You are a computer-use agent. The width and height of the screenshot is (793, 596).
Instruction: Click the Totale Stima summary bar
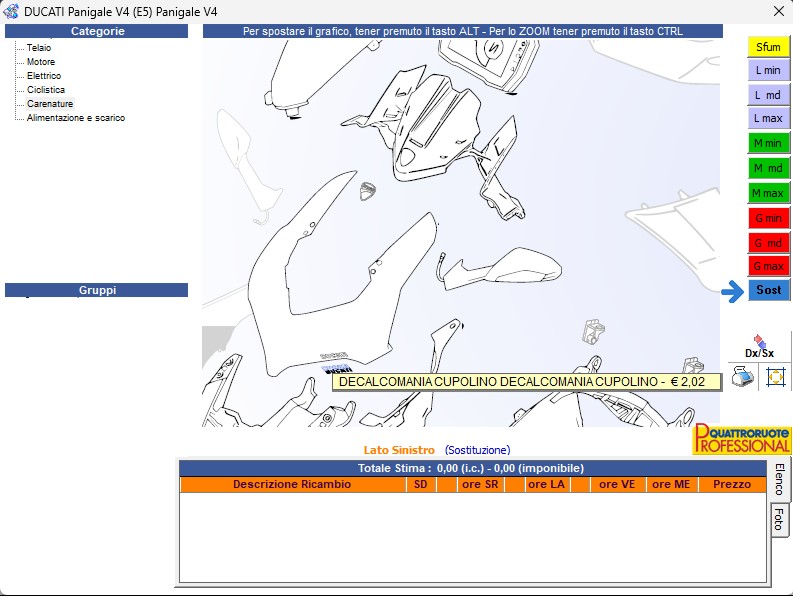point(473,469)
